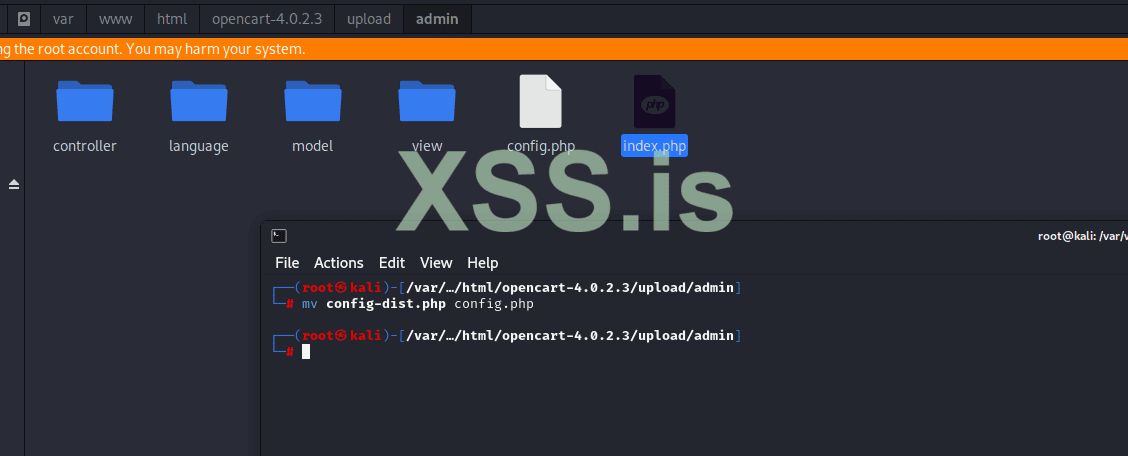Go to the html path segment
The width and height of the screenshot is (1128, 456).
(171, 19)
